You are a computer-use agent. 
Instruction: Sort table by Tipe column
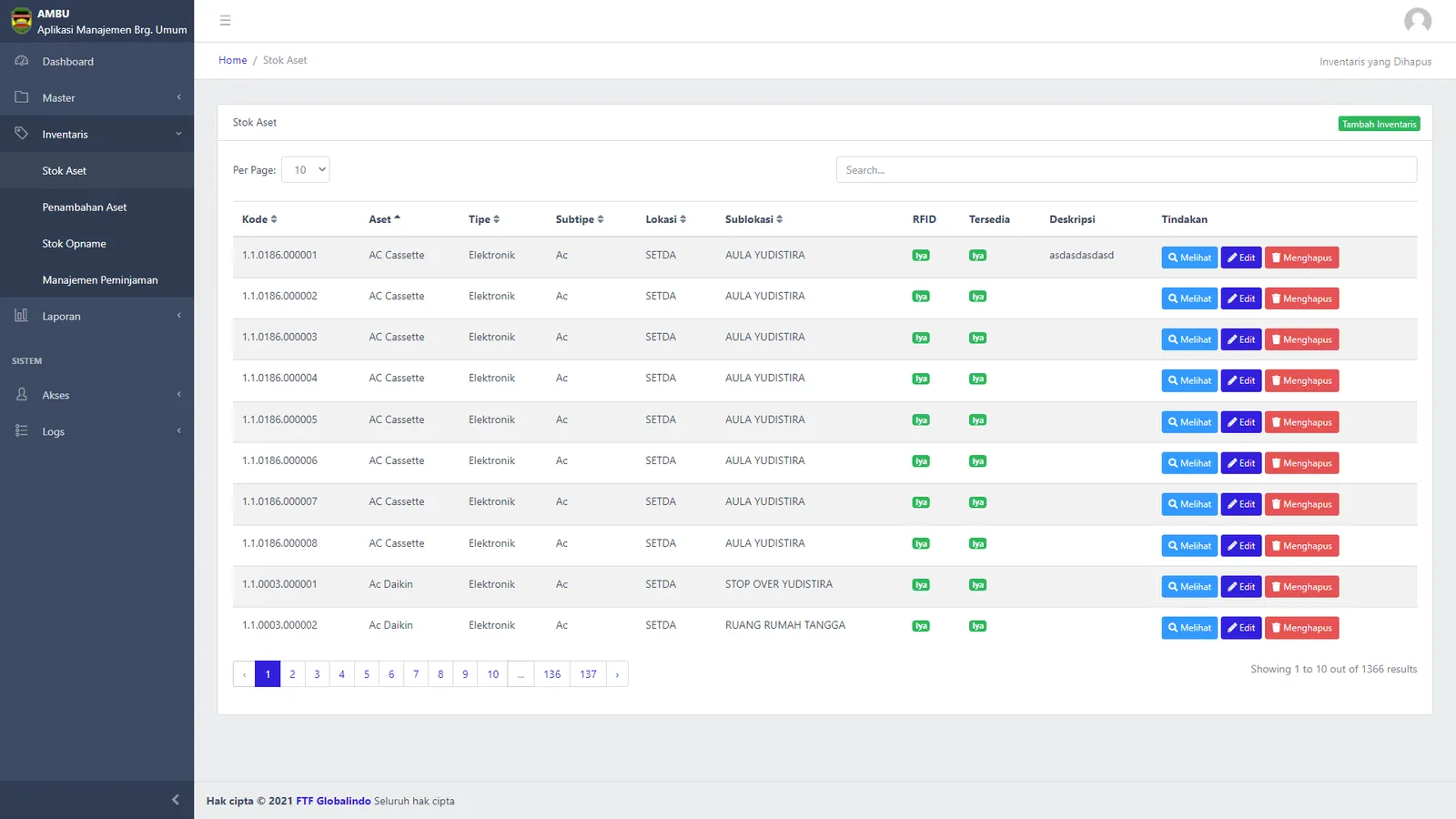click(x=484, y=219)
